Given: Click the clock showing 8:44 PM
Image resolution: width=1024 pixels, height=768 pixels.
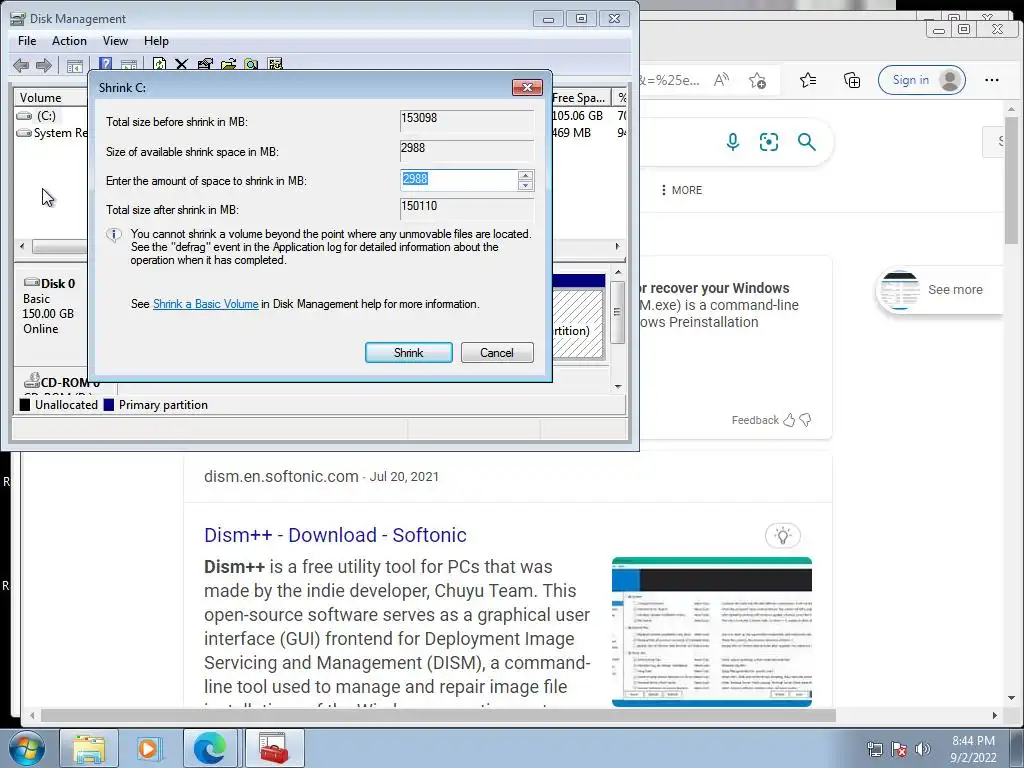Looking at the screenshot, I should [973, 741].
